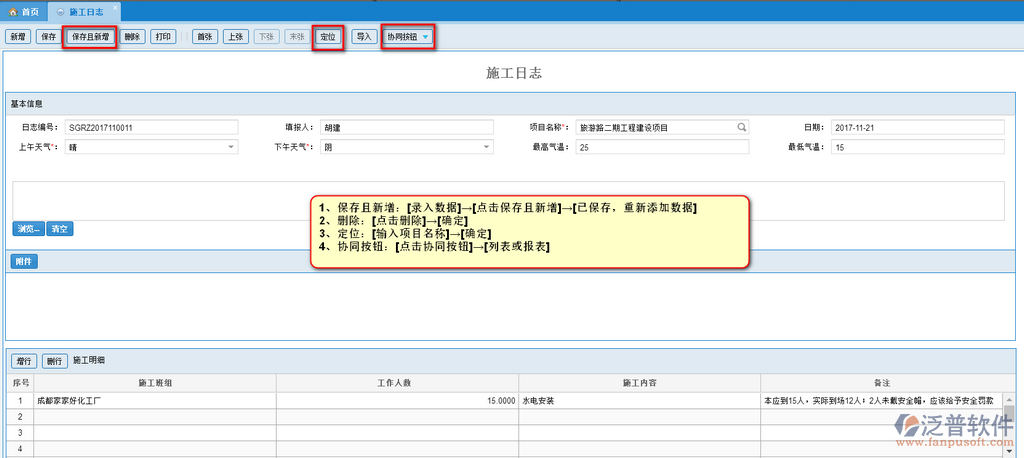This screenshot has height=458, width=1024.
Task: Go to previous record with 上张
Action: pos(235,37)
